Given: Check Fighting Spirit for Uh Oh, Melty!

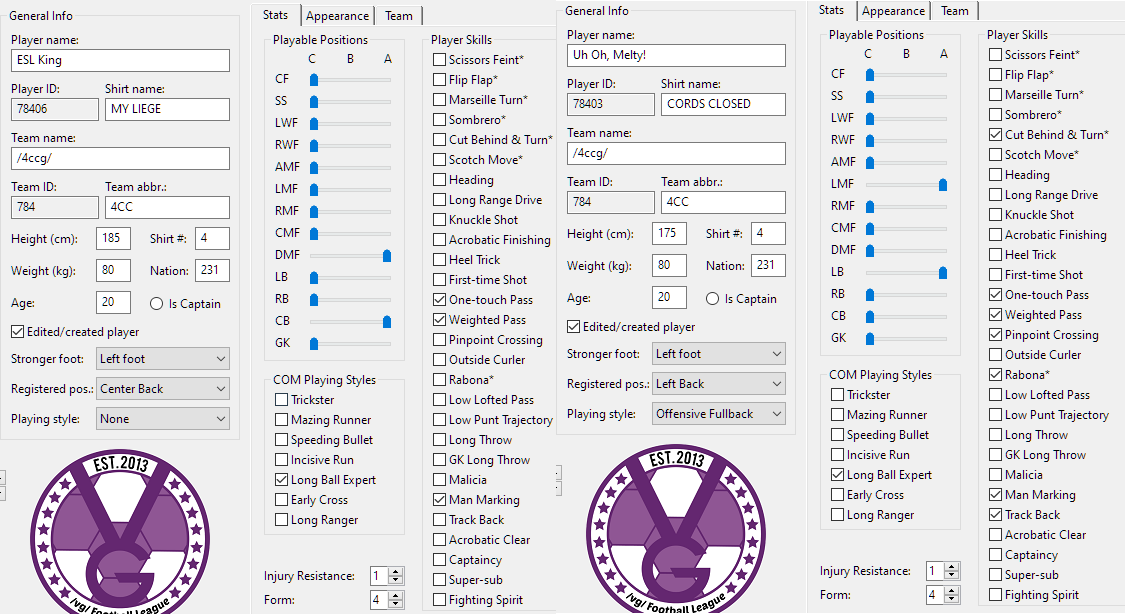Looking at the screenshot, I should (x=996, y=595).
